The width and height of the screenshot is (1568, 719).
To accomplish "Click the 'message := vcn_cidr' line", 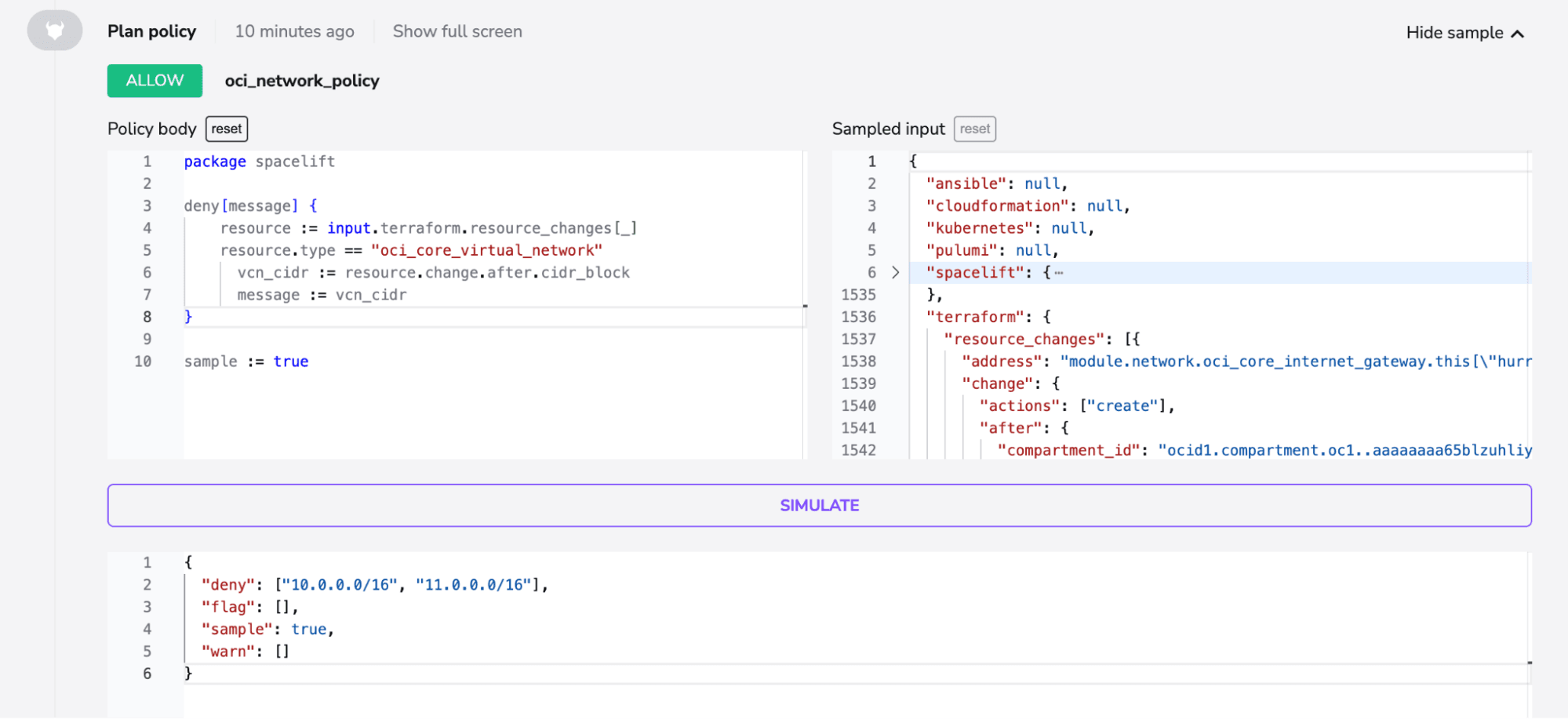I will [x=322, y=295].
